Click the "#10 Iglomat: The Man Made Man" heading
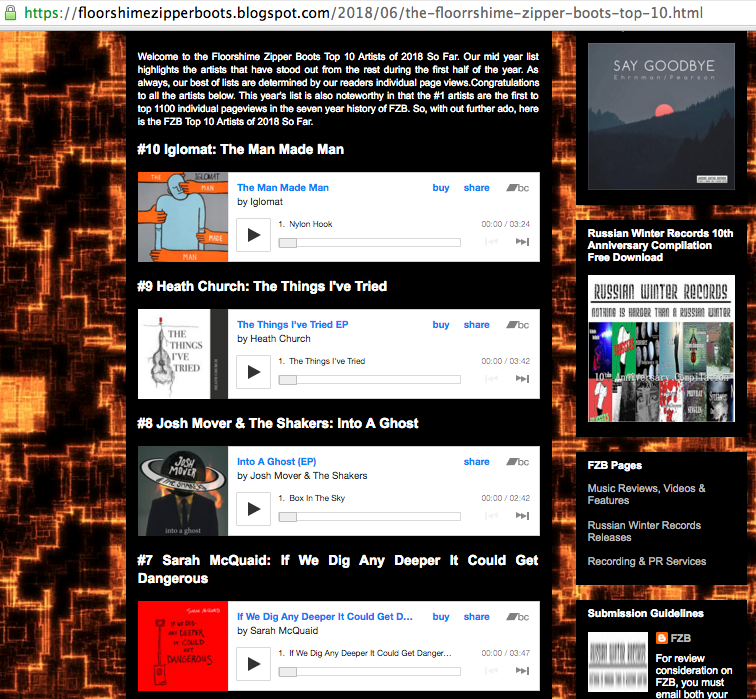 point(241,149)
